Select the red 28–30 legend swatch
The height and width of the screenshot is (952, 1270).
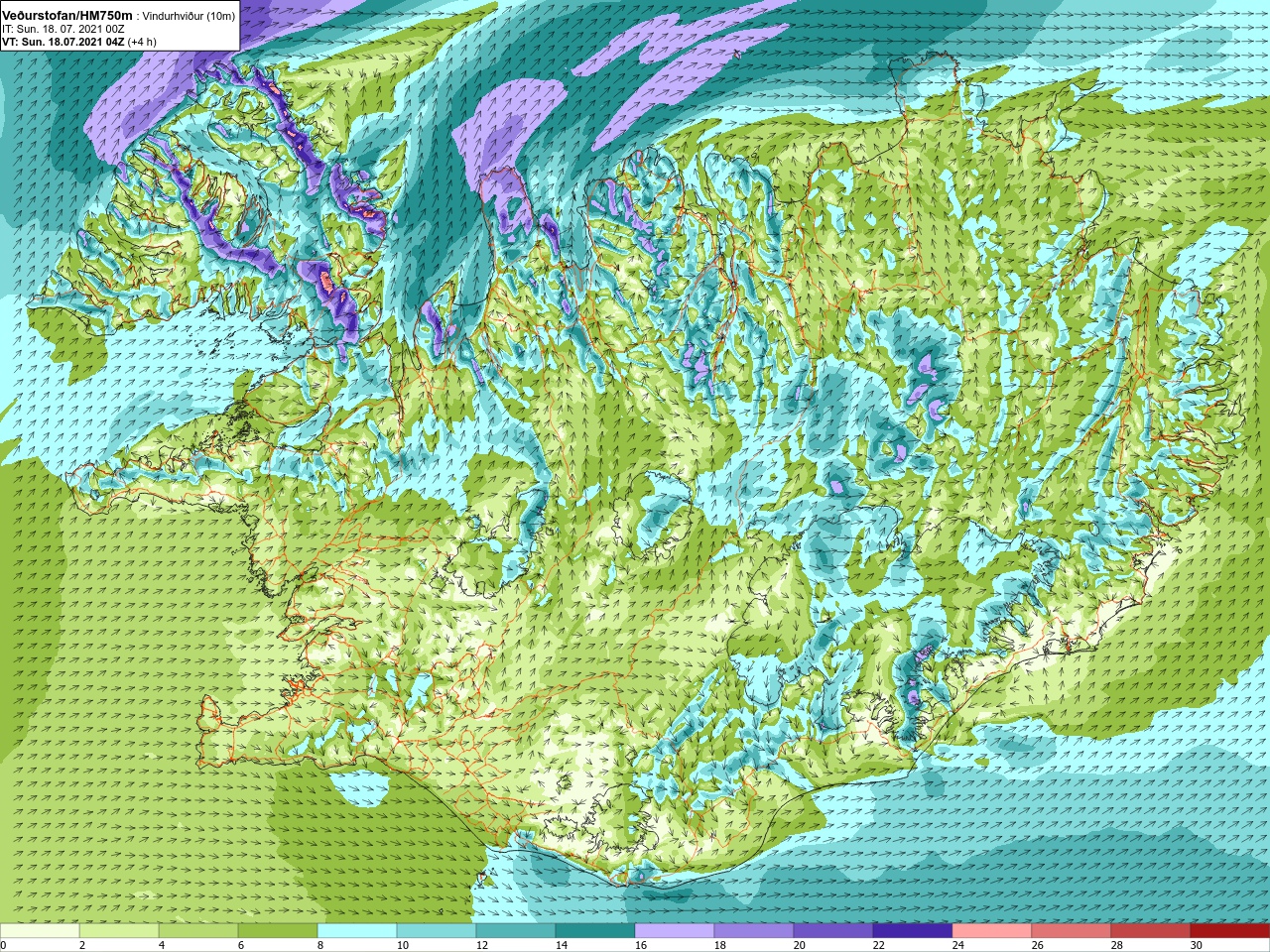pyautogui.click(x=1151, y=930)
